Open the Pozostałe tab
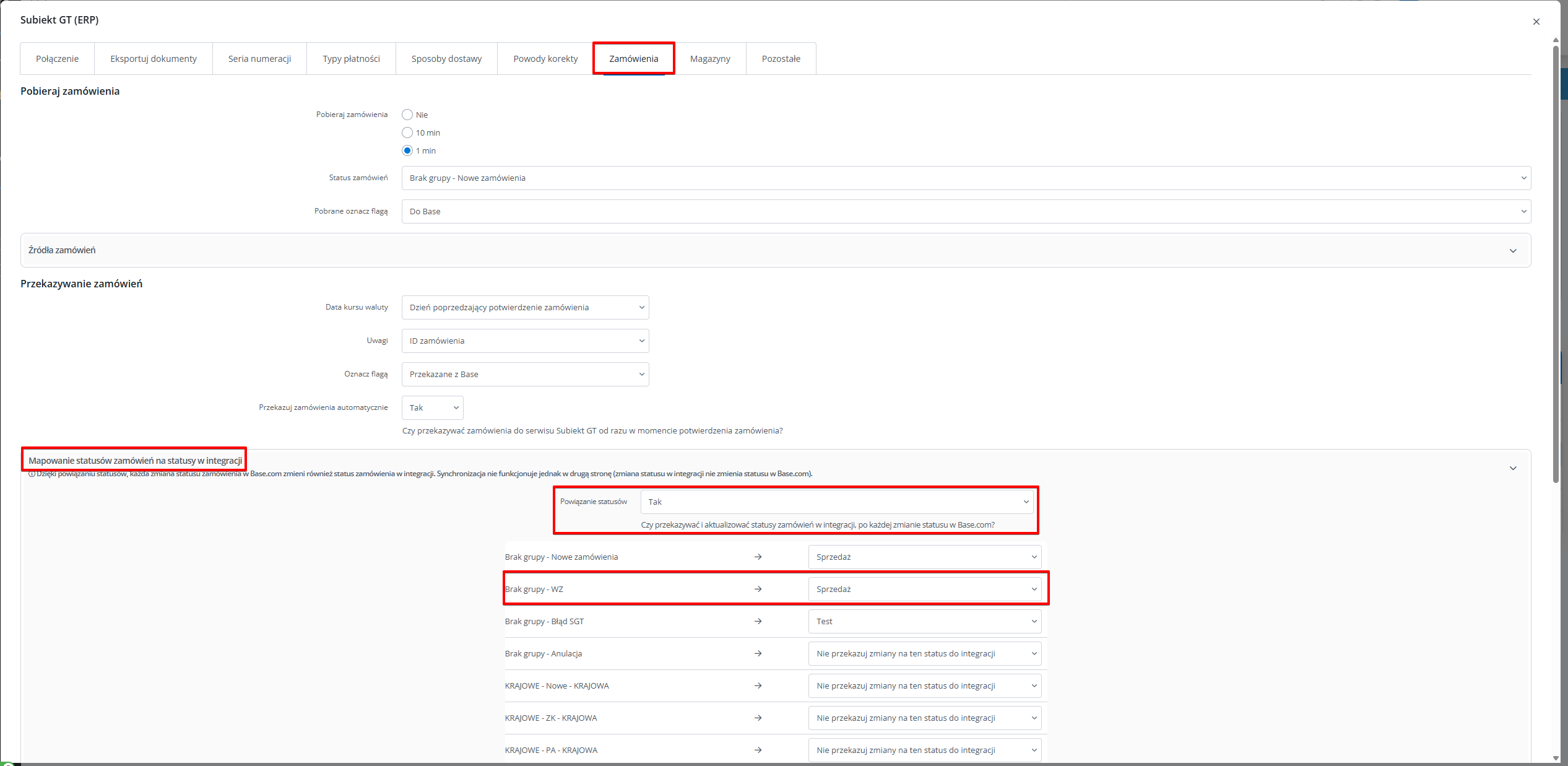 781,59
